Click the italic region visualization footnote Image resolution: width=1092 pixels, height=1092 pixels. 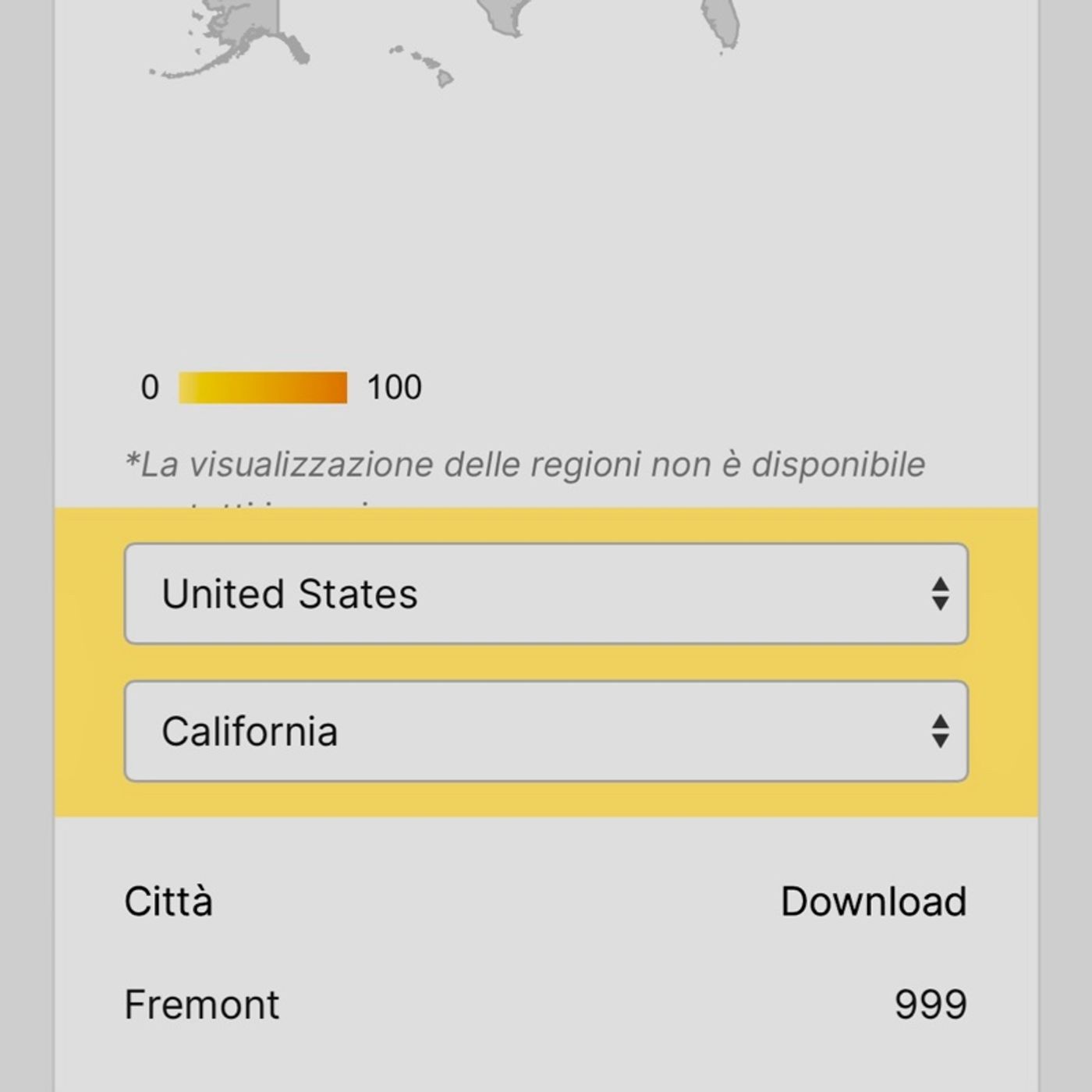(x=525, y=465)
